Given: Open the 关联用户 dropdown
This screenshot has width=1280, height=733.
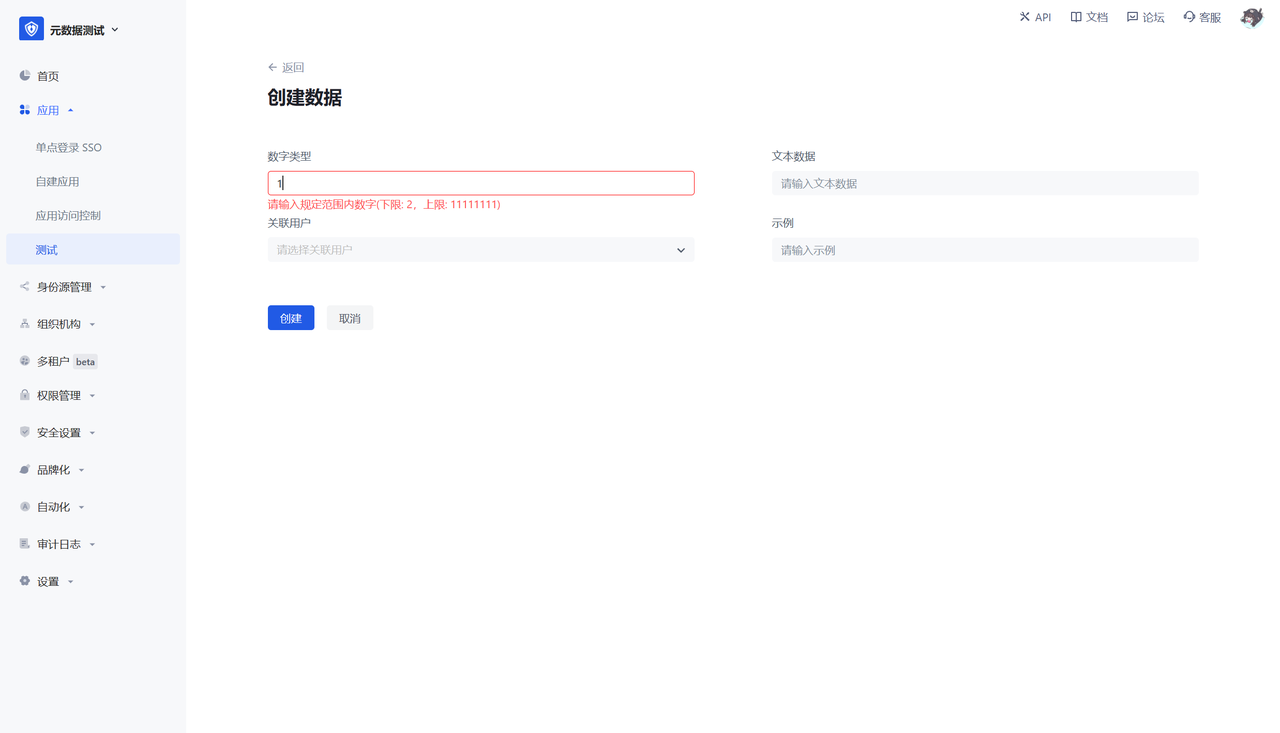Looking at the screenshot, I should tap(480, 250).
